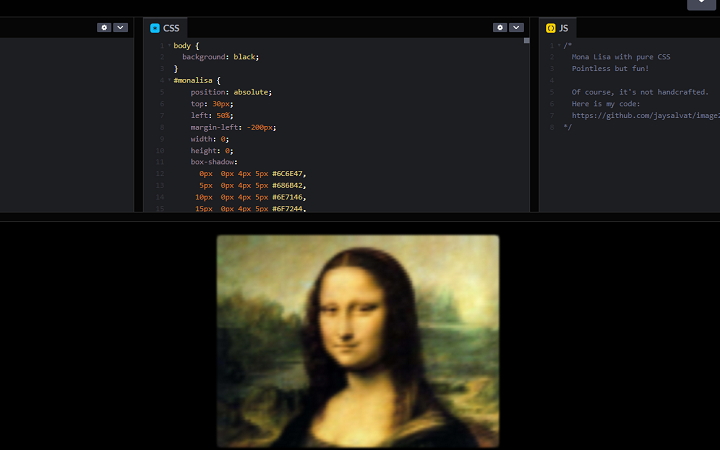Click the 'box-shadow:' property line
The width and height of the screenshot is (720, 450).
(x=214, y=162)
